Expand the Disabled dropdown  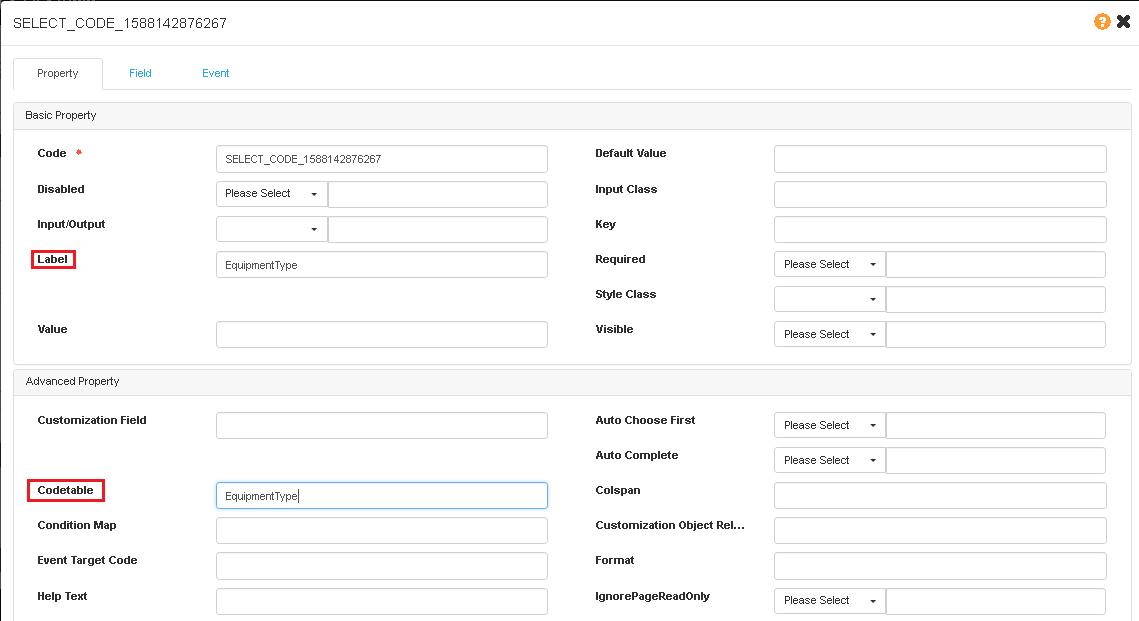pos(271,194)
